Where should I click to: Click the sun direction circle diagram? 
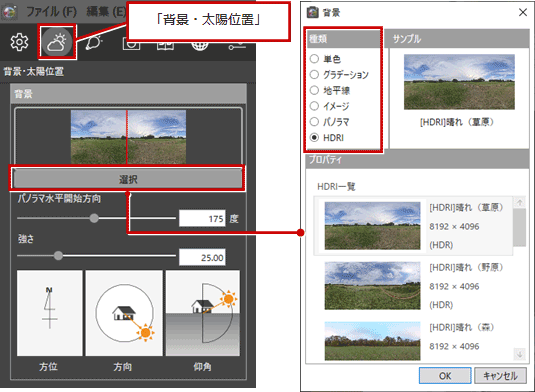[124, 313]
